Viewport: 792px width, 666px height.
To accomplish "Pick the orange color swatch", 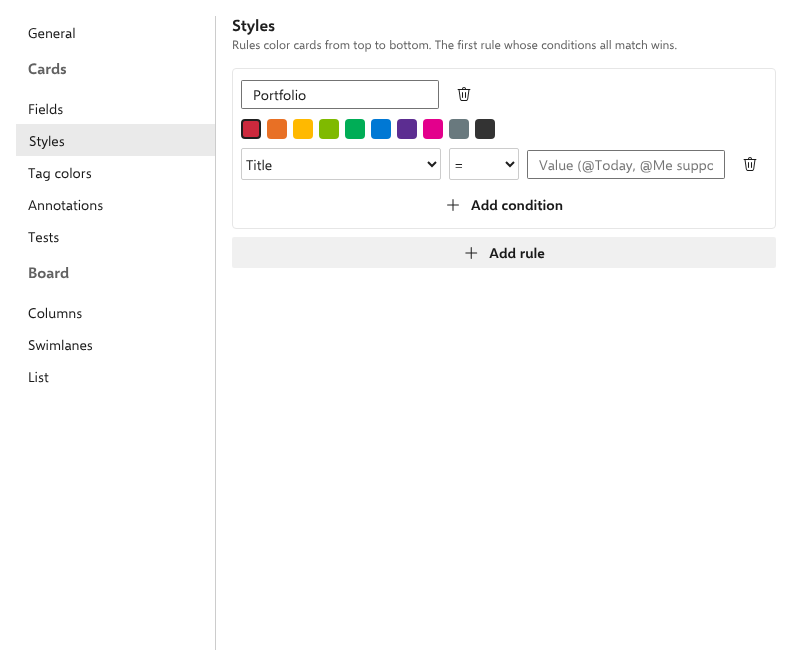I will click(277, 129).
